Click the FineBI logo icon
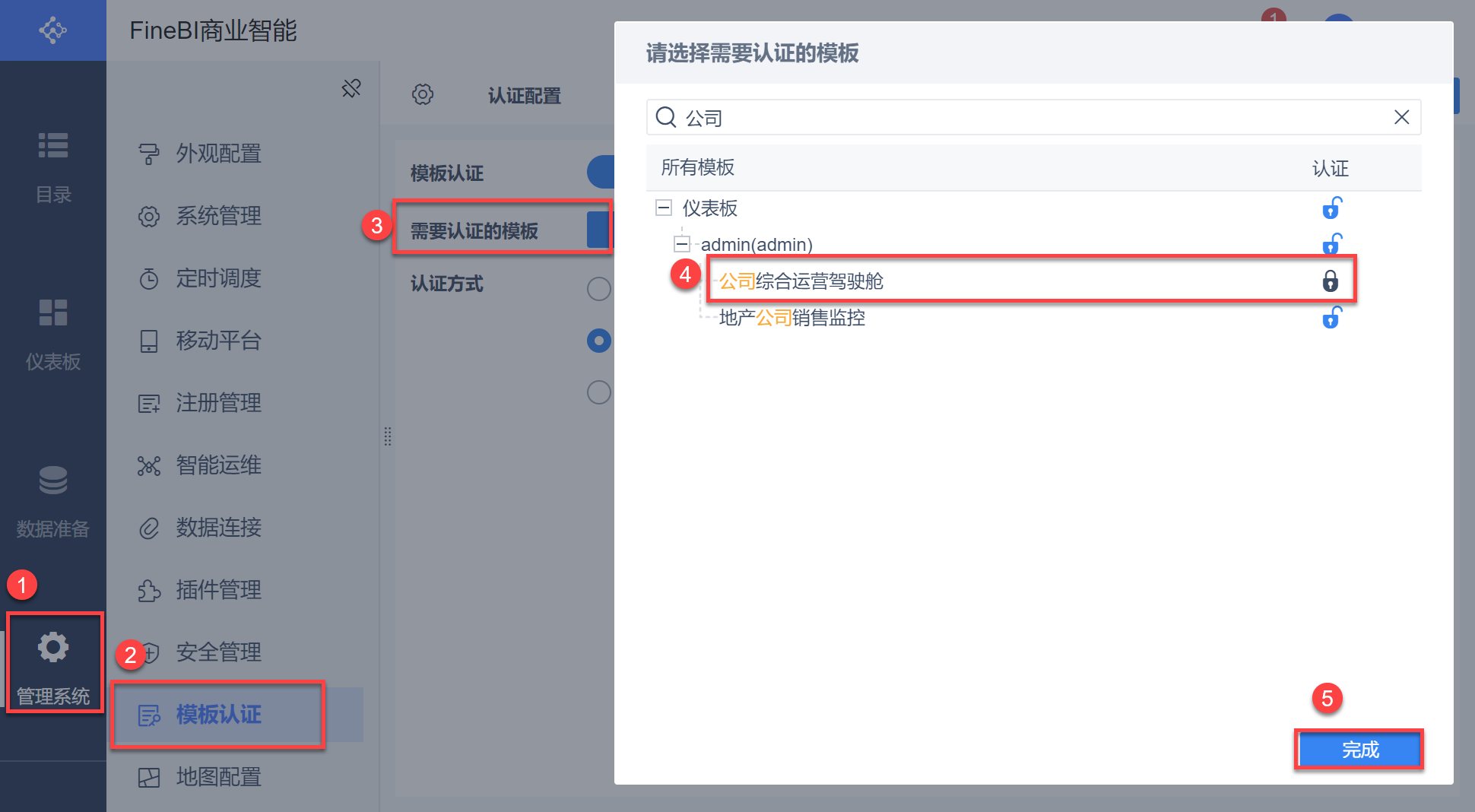This screenshot has height=812, width=1475. (53, 30)
